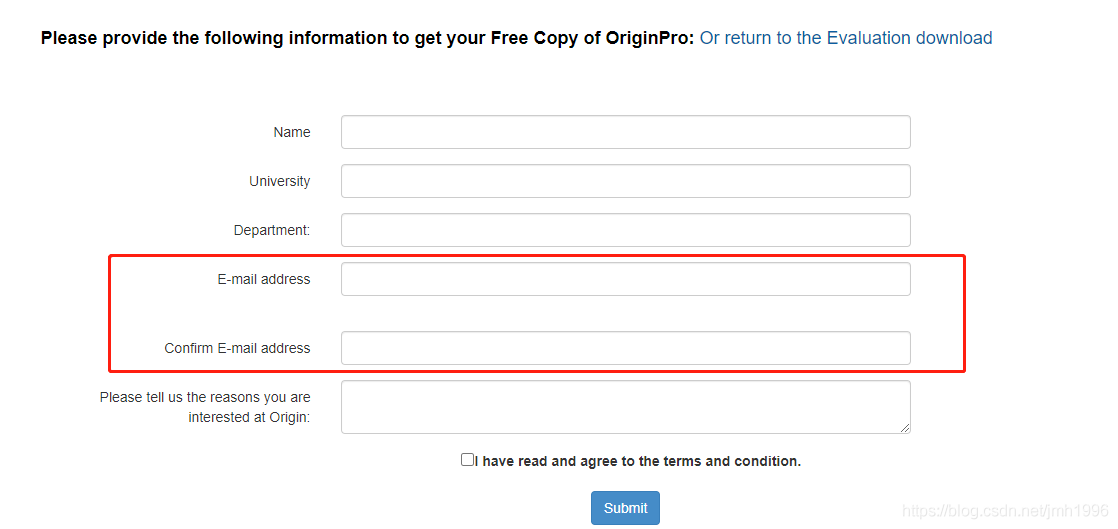Click the blog.csdn.net watermark text
Image resolution: width=1118 pixels, height=529 pixels.
pos(1005,511)
